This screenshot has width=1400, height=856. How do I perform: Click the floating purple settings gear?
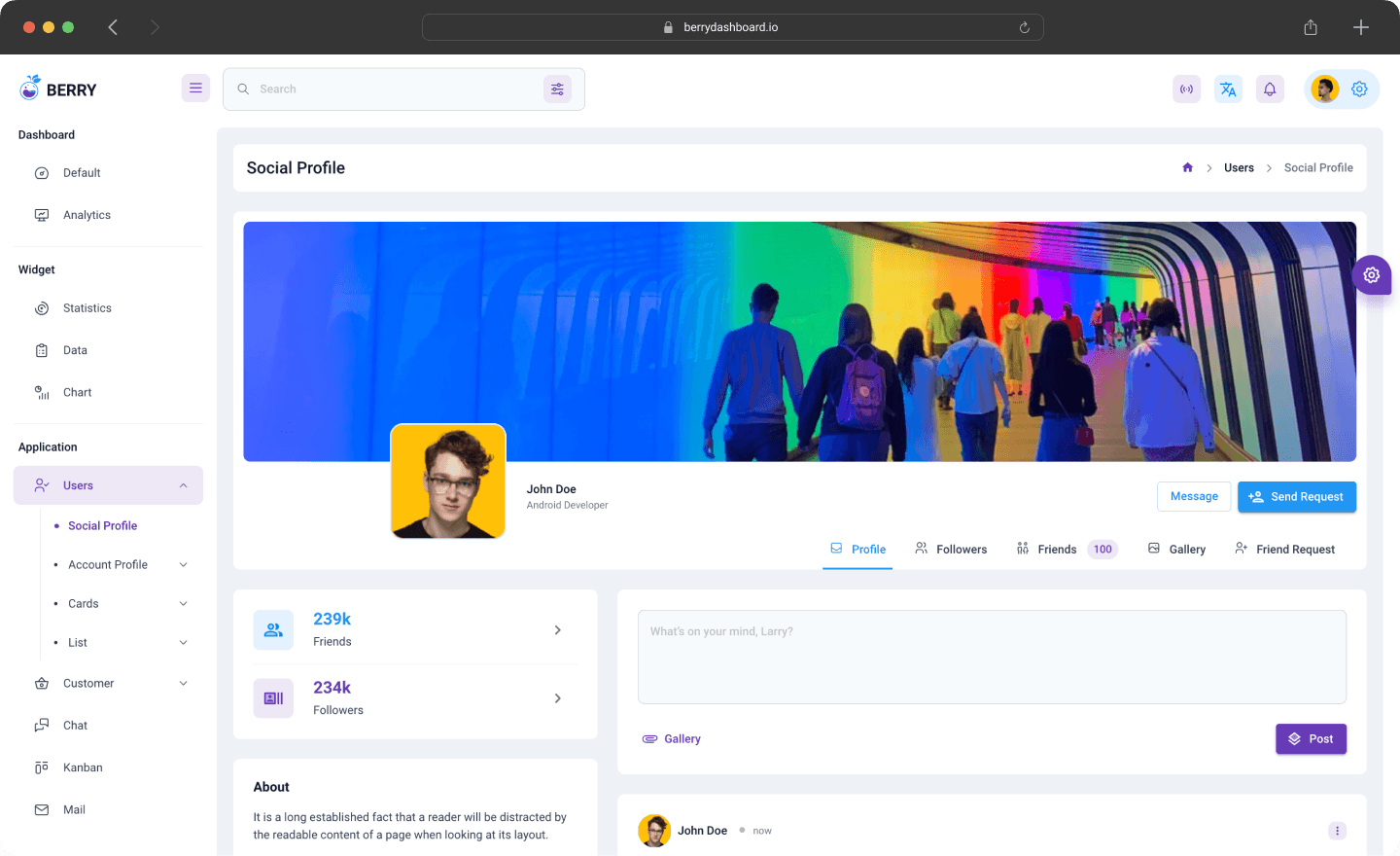pyautogui.click(x=1371, y=275)
